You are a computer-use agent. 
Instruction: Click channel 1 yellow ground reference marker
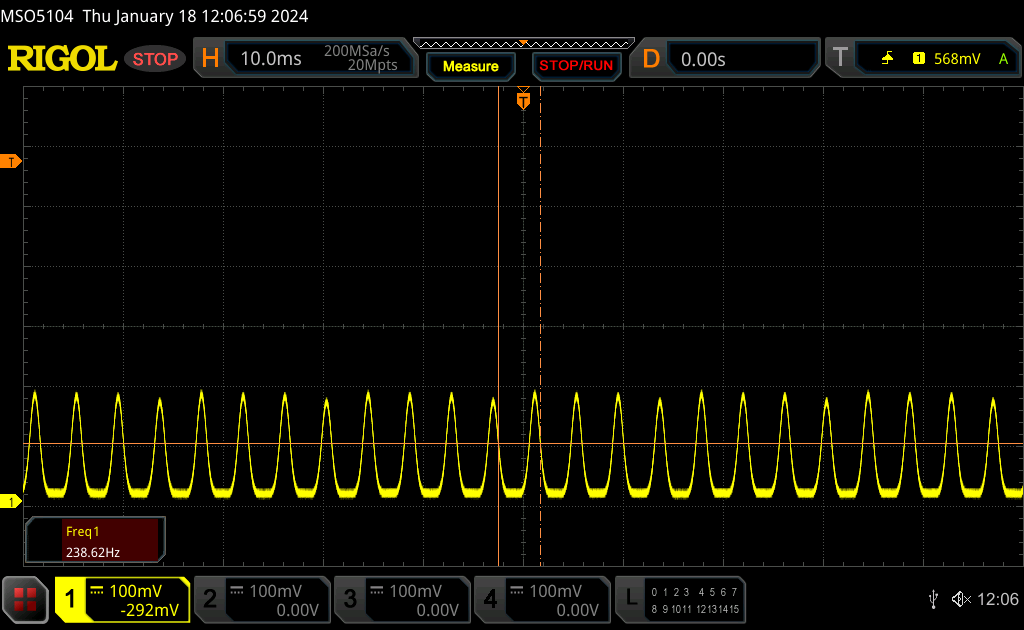11,500
